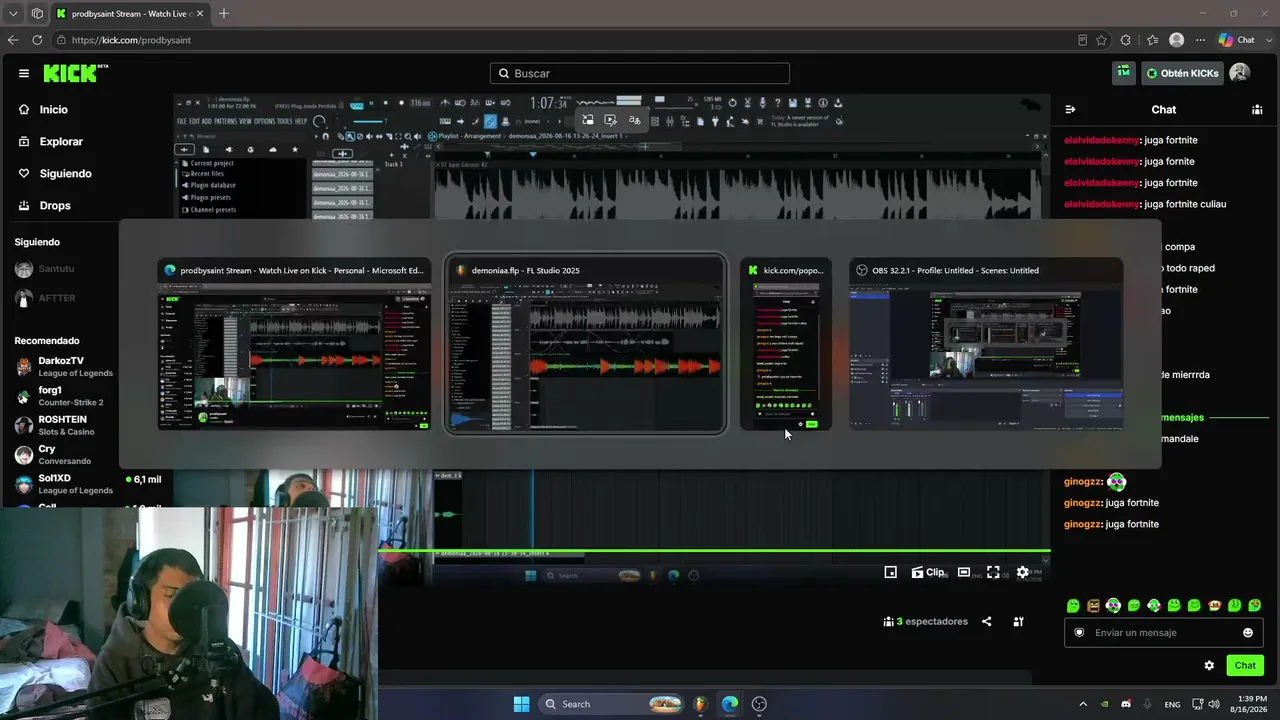Click the share stream icon
Viewport: 1280px width, 720px height.
click(986, 621)
